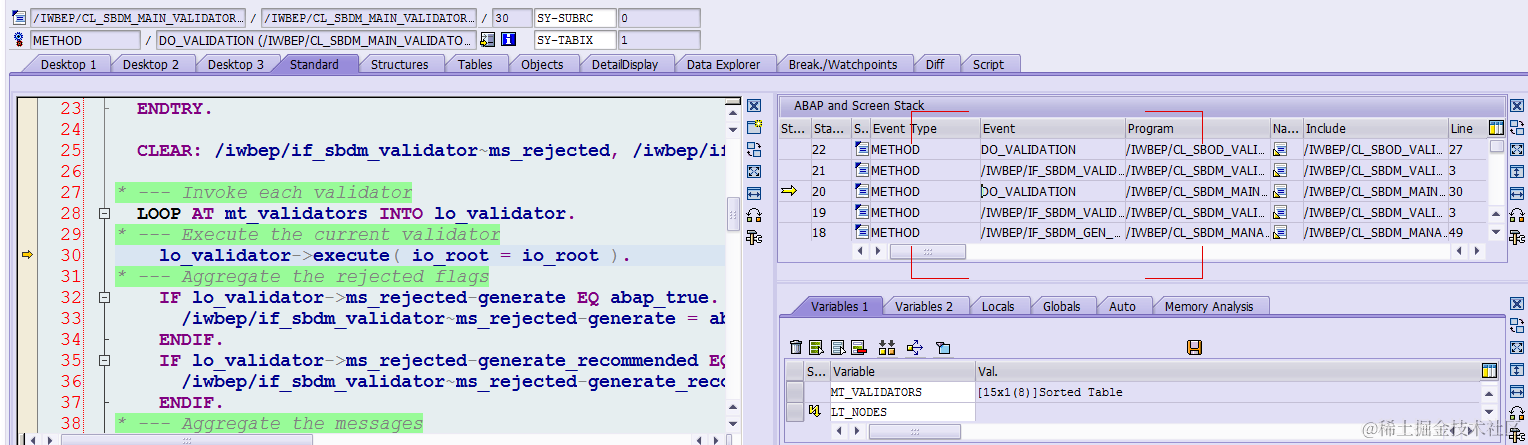
Task: Open column layout chooser in ABAP Stack
Action: click(x=1496, y=128)
